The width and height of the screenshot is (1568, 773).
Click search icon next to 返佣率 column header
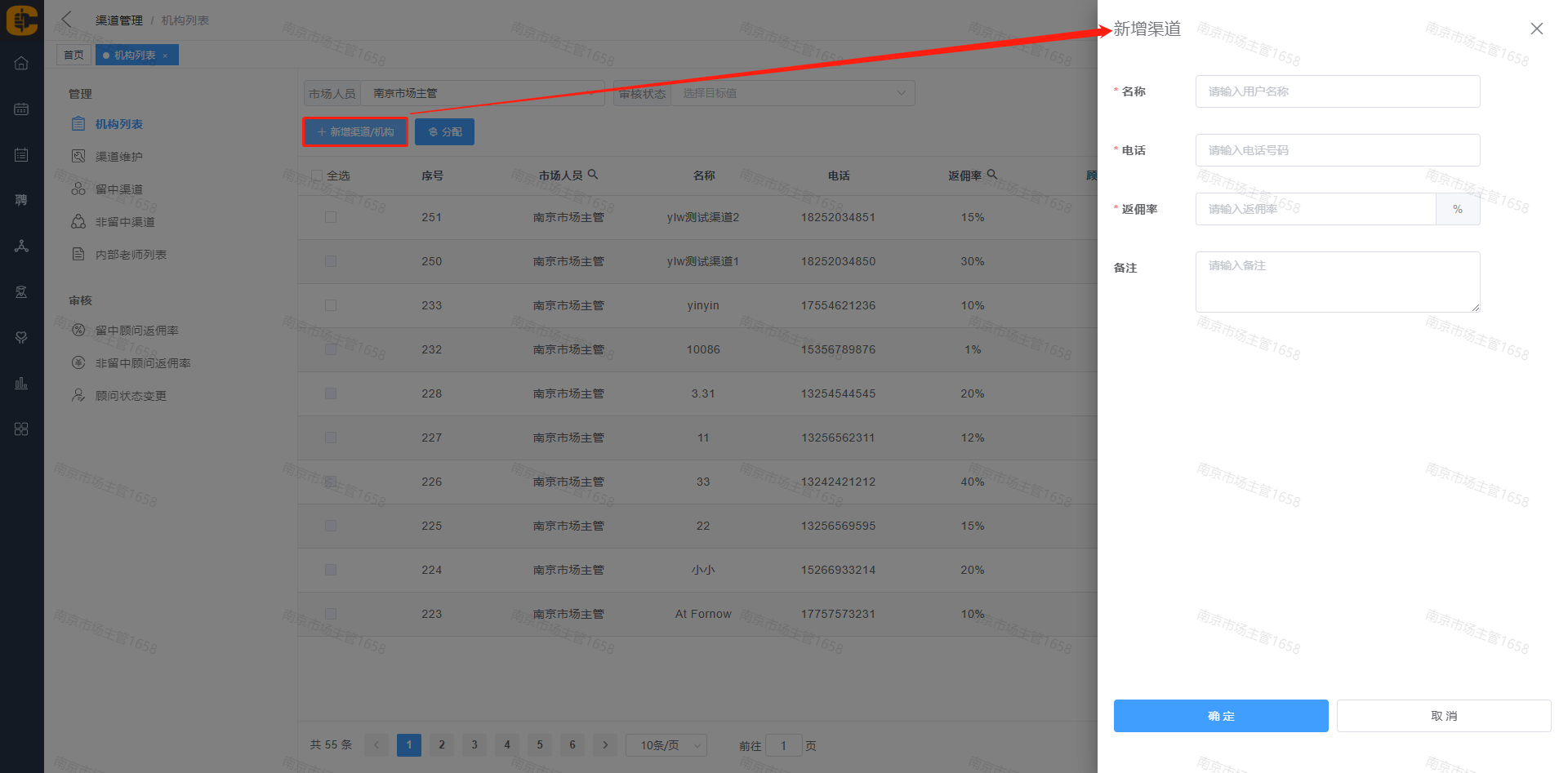tap(992, 175)
